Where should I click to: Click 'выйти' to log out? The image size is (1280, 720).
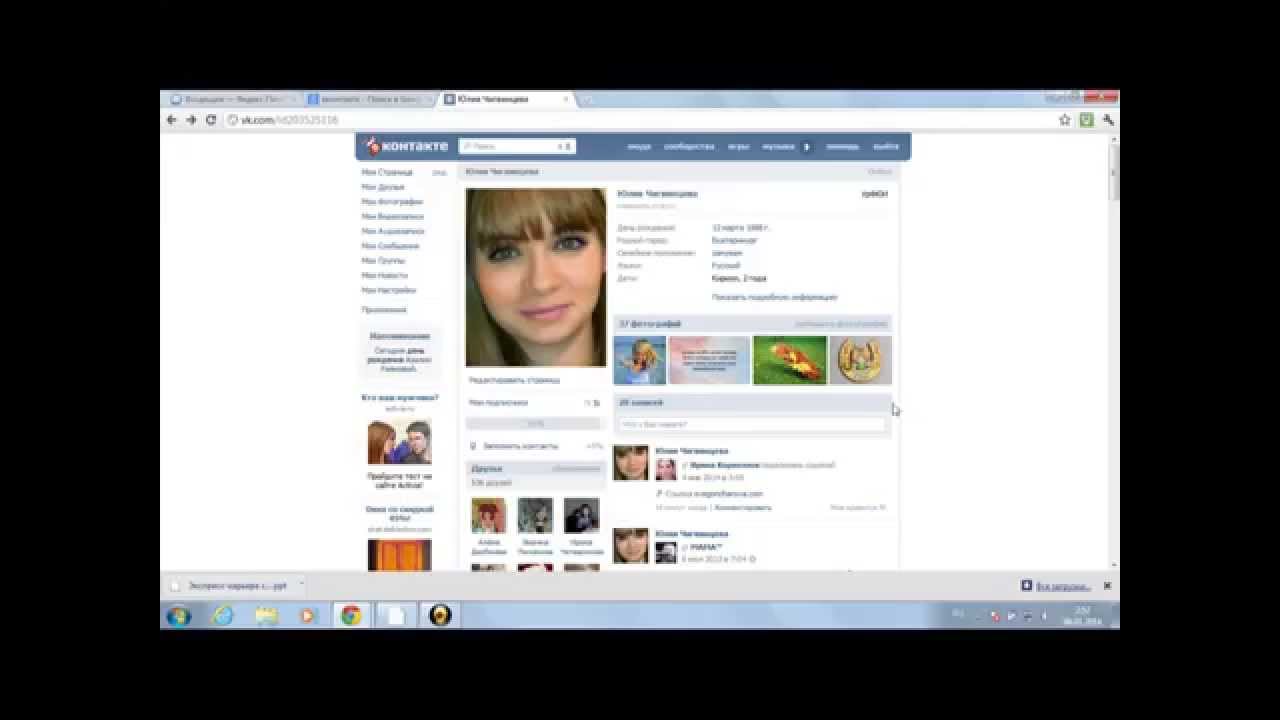(886, 146)
